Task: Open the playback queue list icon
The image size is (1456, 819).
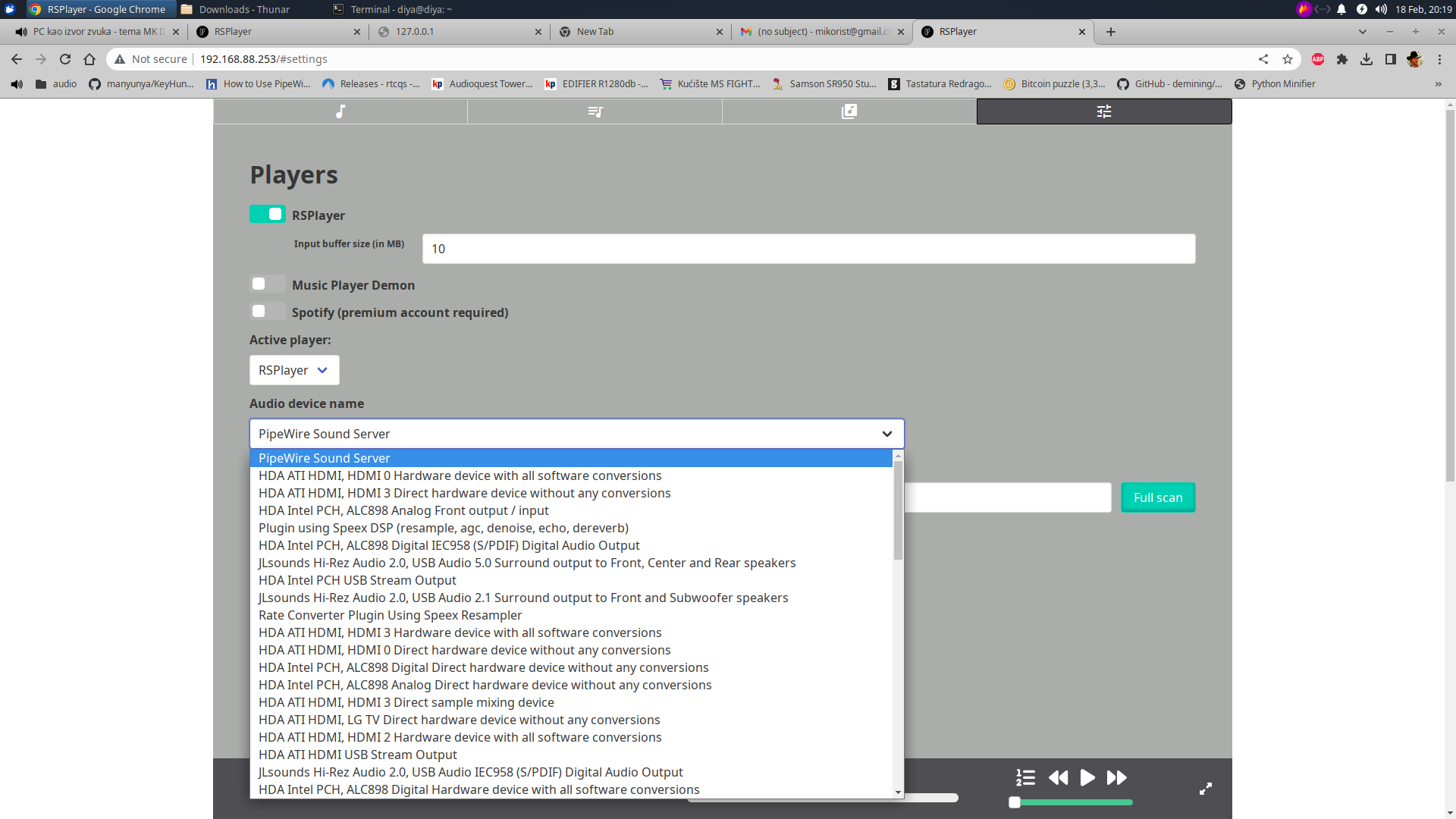Action: pos(1025,777)
